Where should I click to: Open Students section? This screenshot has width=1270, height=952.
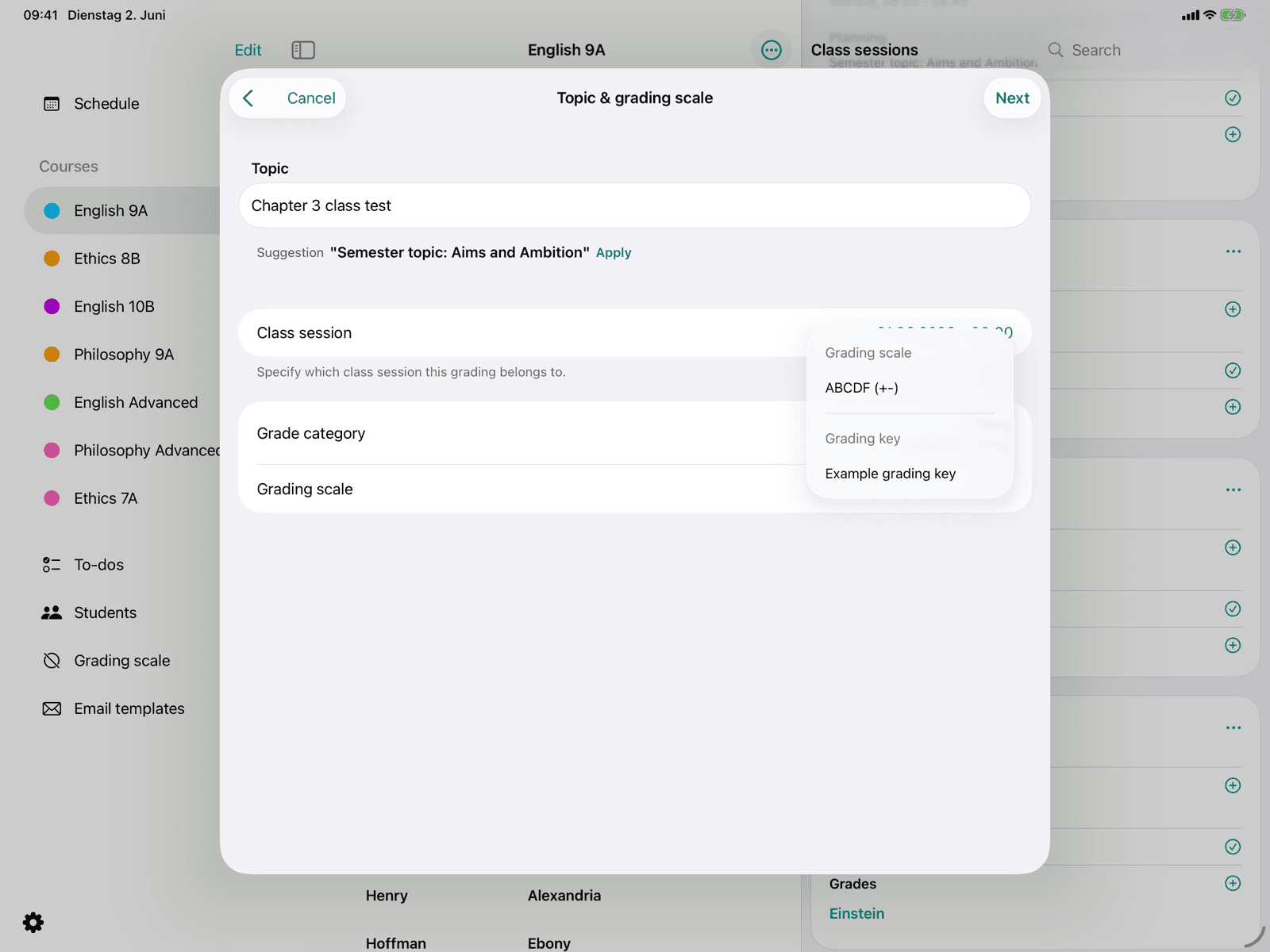pos(105,612)
